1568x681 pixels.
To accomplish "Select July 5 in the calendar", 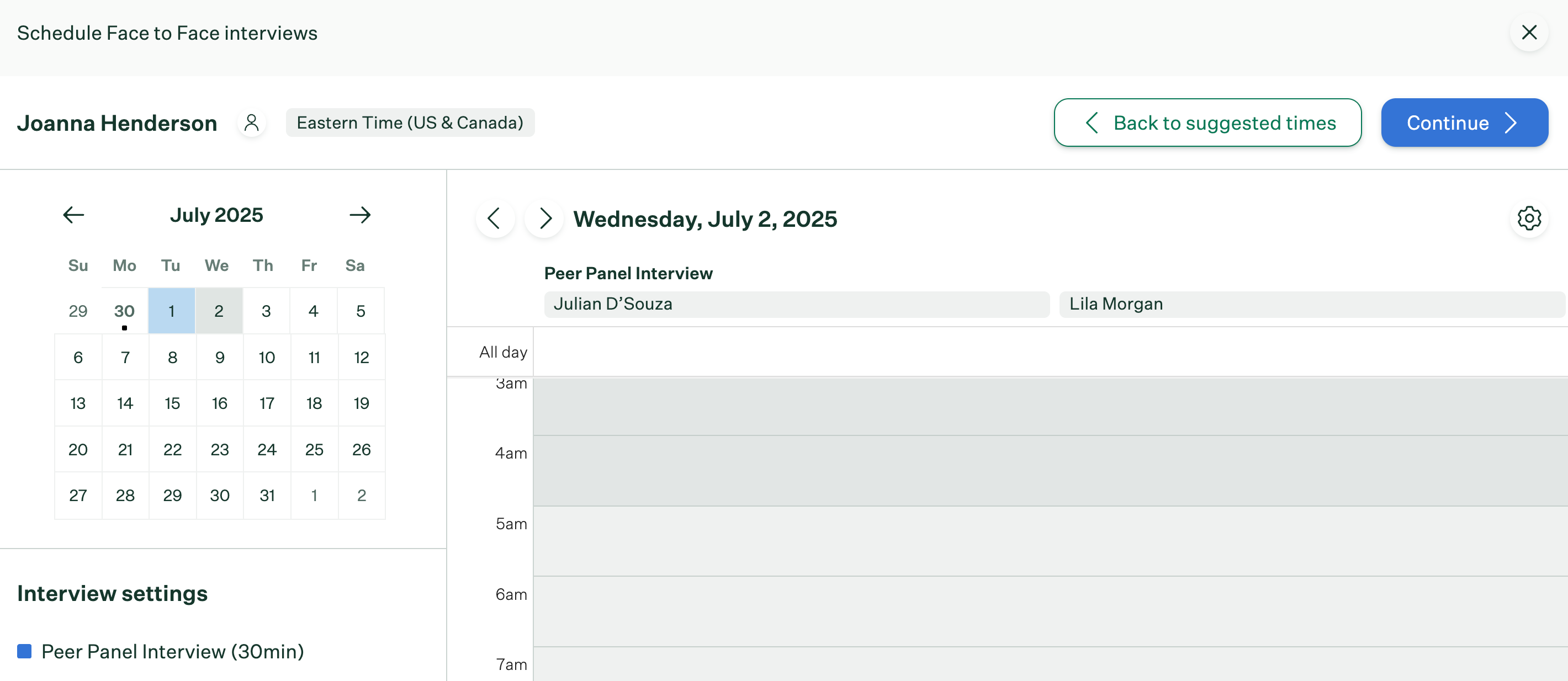I will pos(361,311).
